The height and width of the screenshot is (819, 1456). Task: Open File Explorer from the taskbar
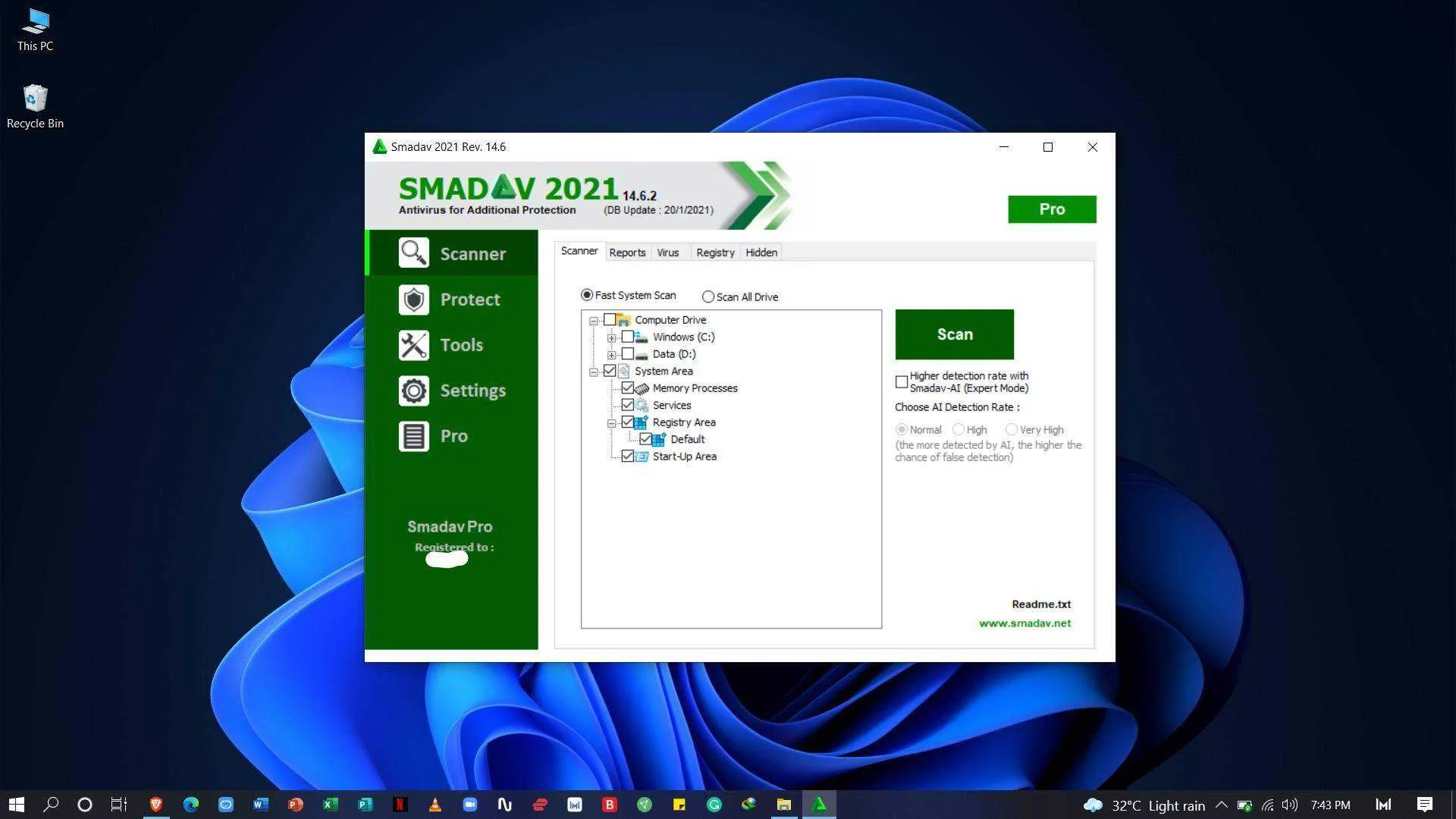(783, 805)
